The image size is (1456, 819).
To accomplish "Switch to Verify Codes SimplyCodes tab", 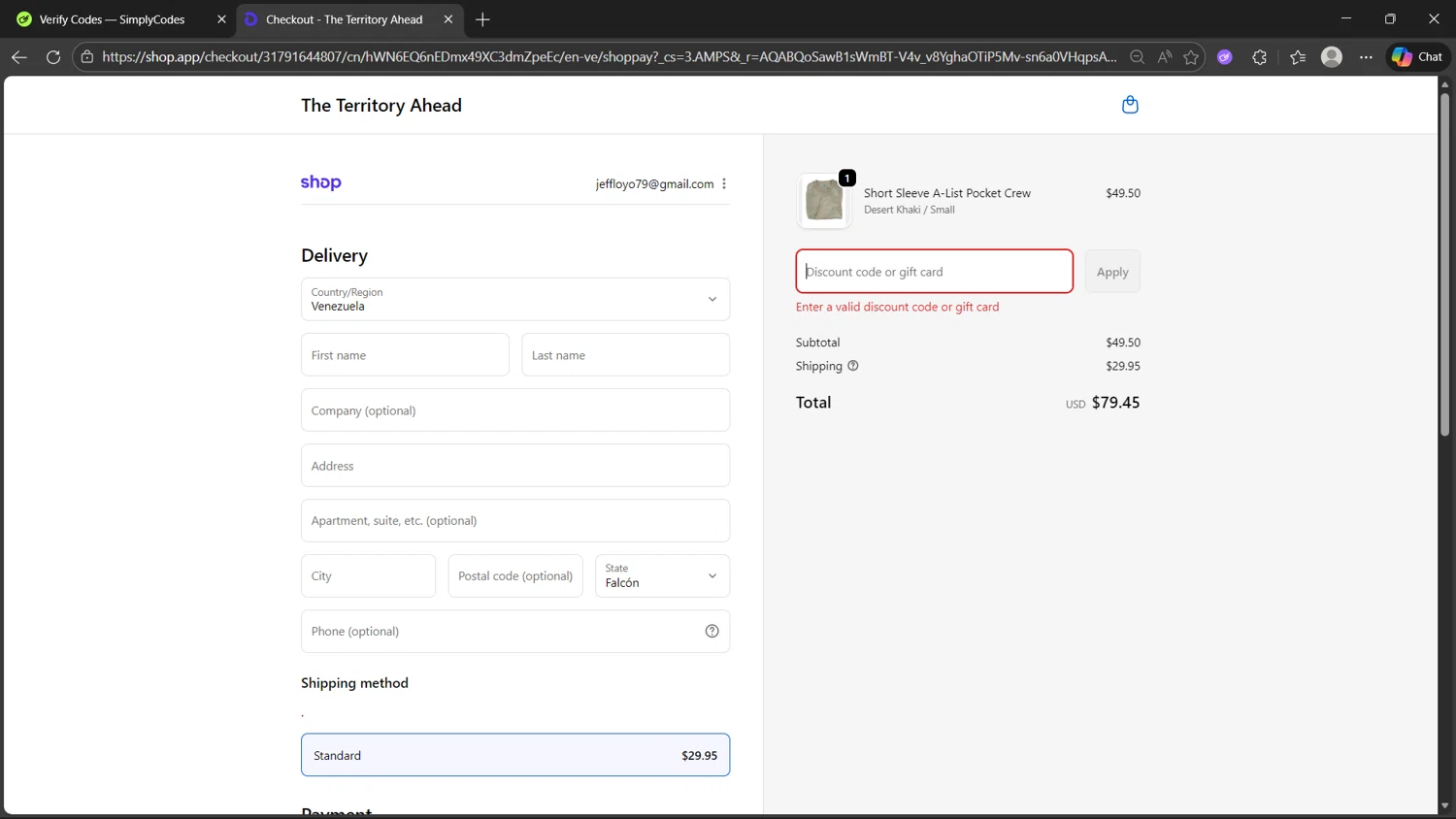I will click(x=112, y=19).
